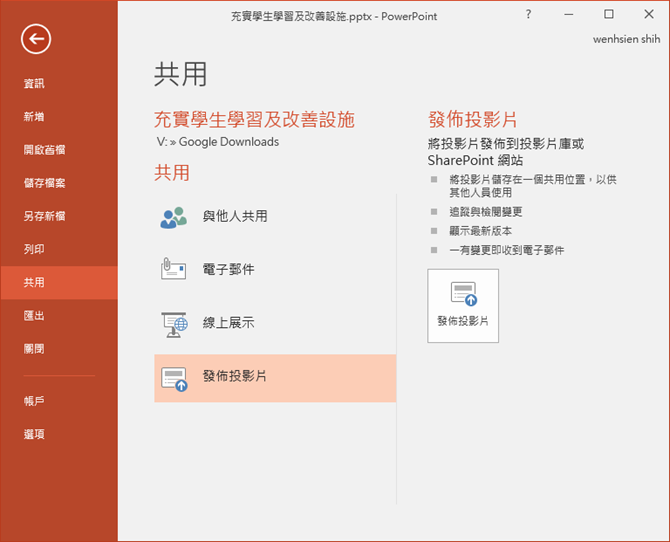Viewport: 670px width, 542px height.
Task: Open the 新增 page
Action: (34, 117)
